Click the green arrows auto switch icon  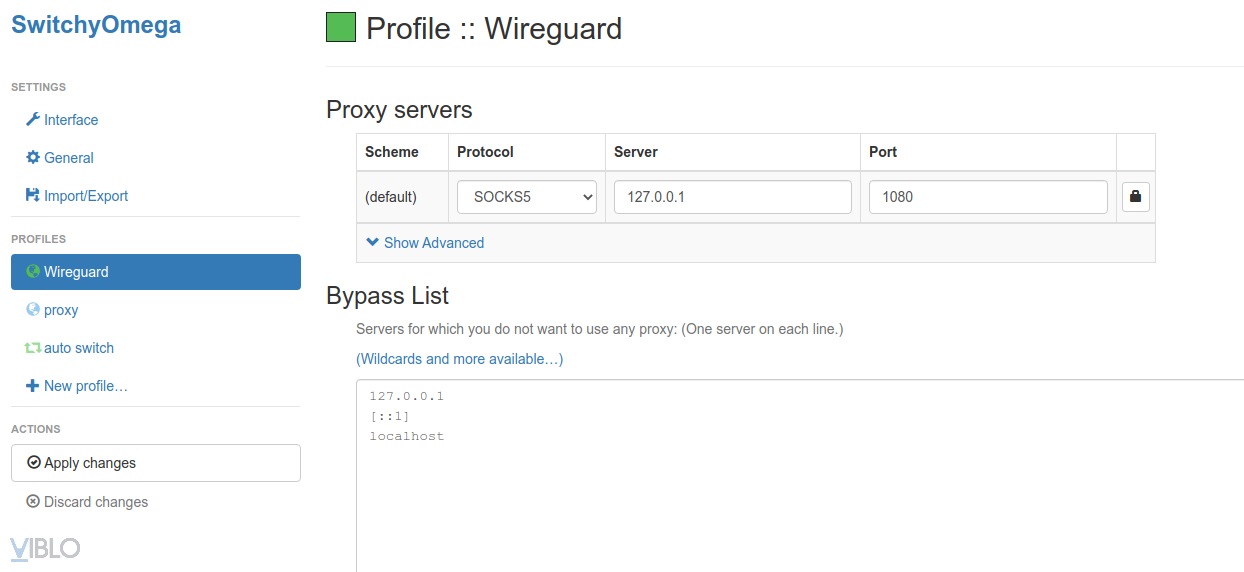33,348
